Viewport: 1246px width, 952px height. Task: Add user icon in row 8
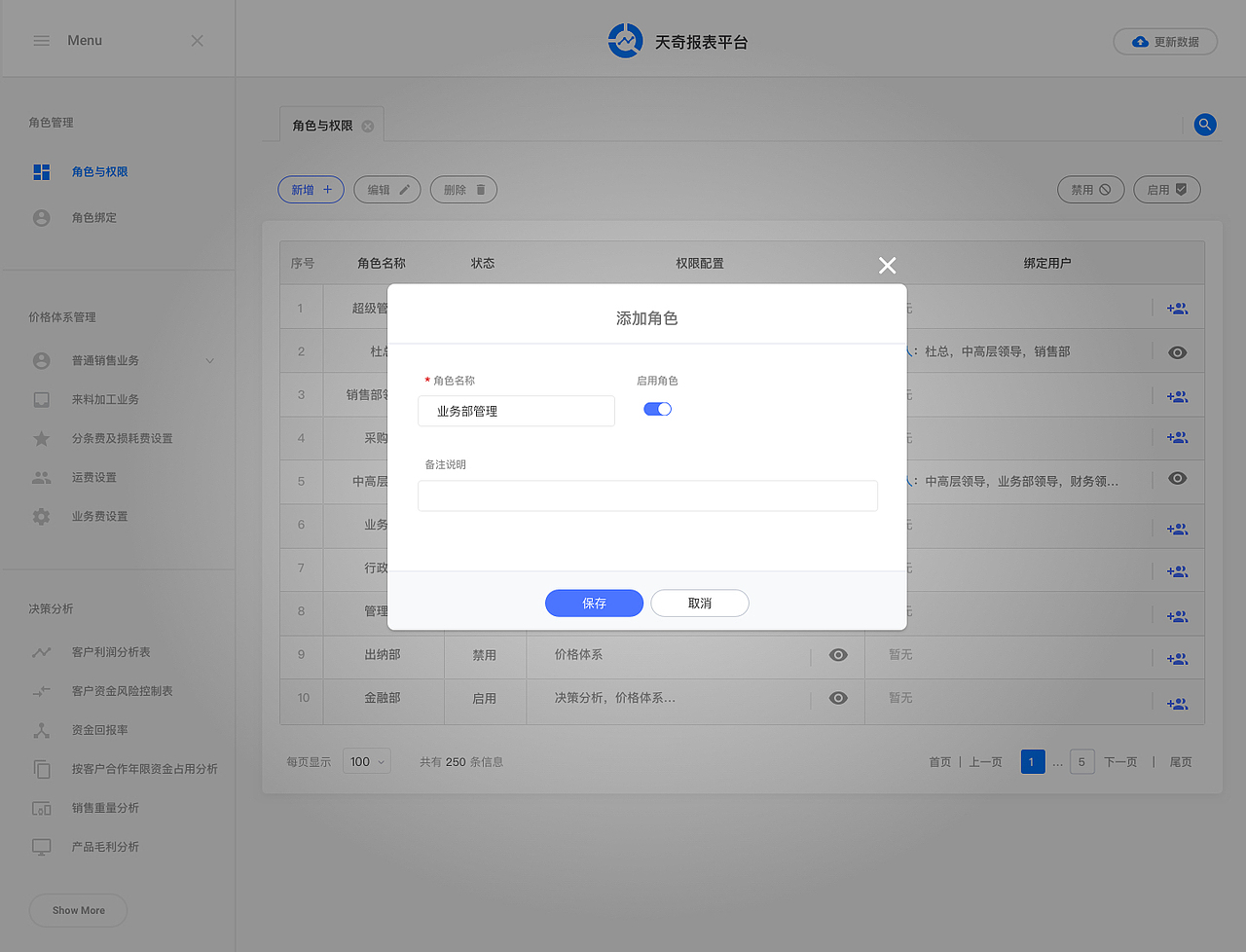coord(1178,617)
